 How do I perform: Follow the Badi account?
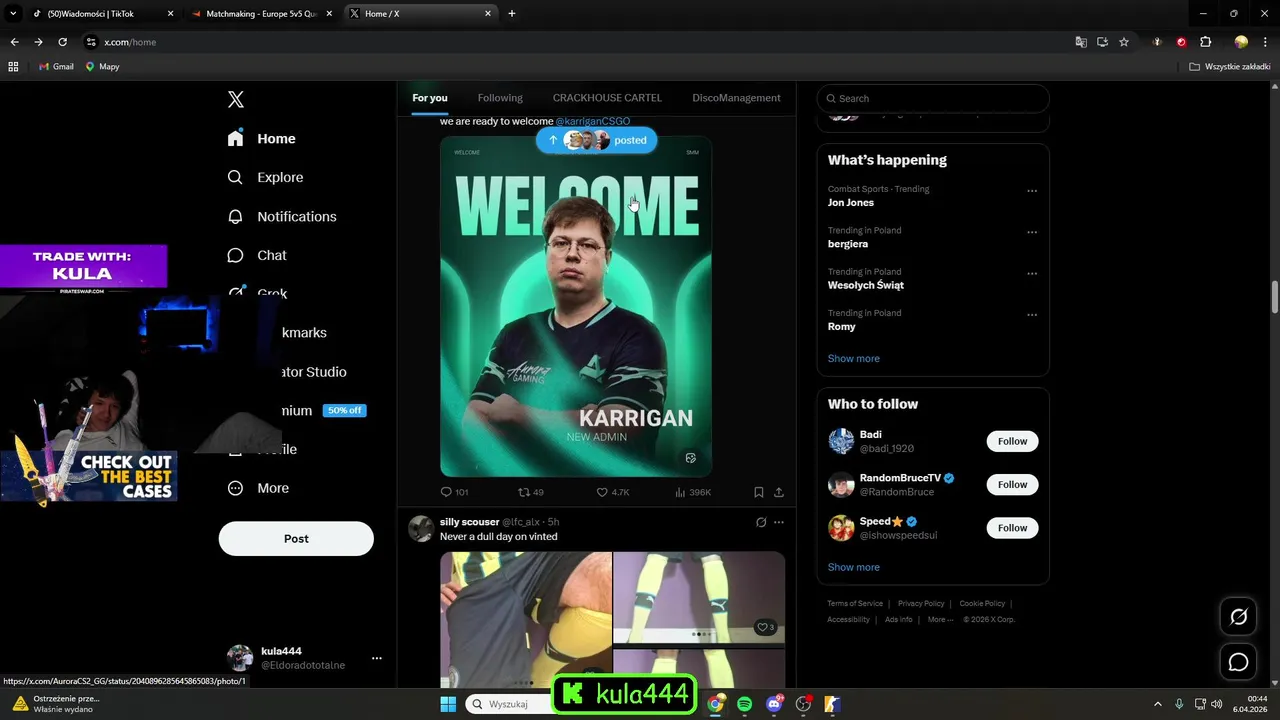tap(1012, 441)
